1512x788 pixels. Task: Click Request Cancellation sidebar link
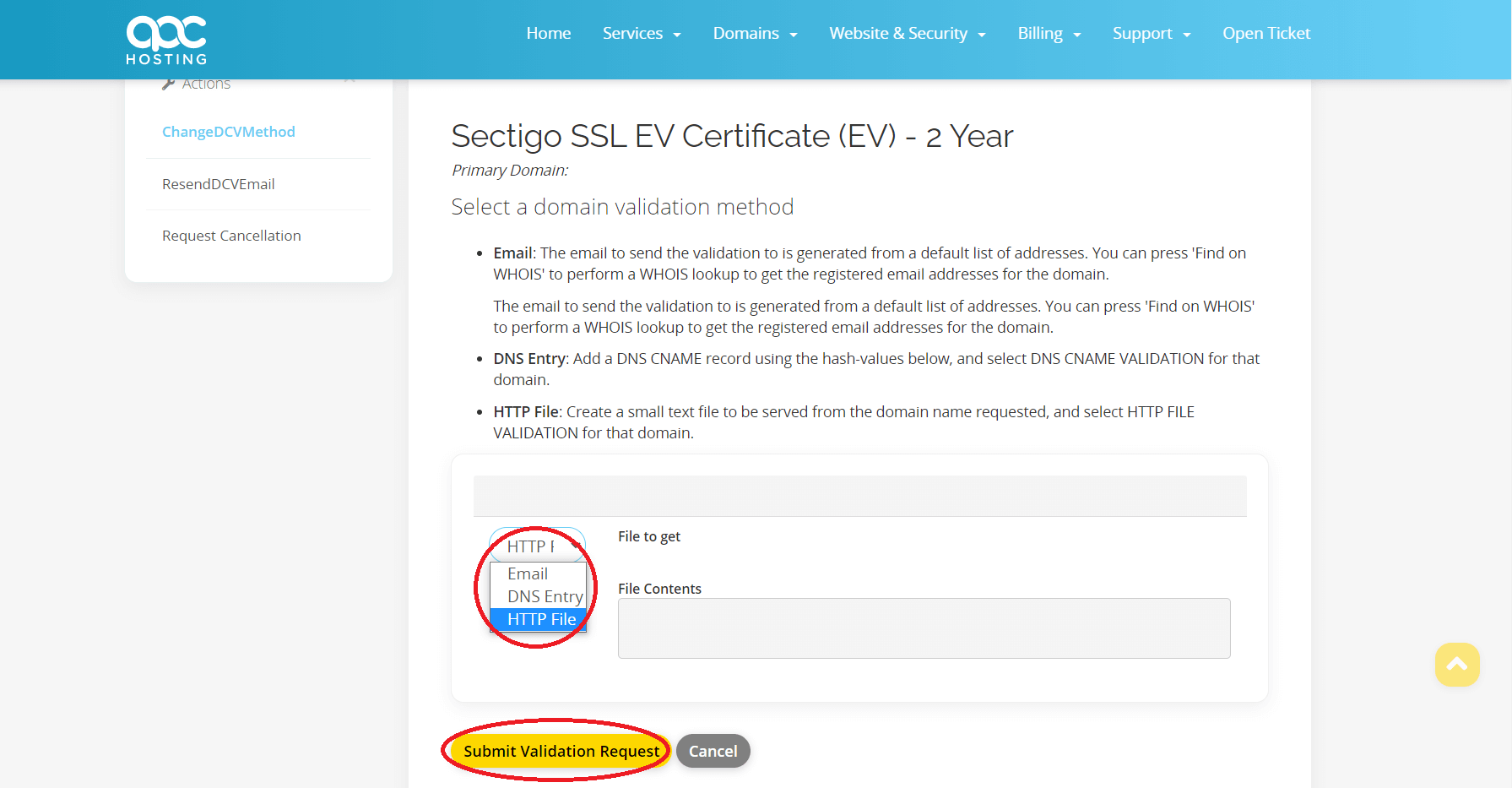point(231,236)
